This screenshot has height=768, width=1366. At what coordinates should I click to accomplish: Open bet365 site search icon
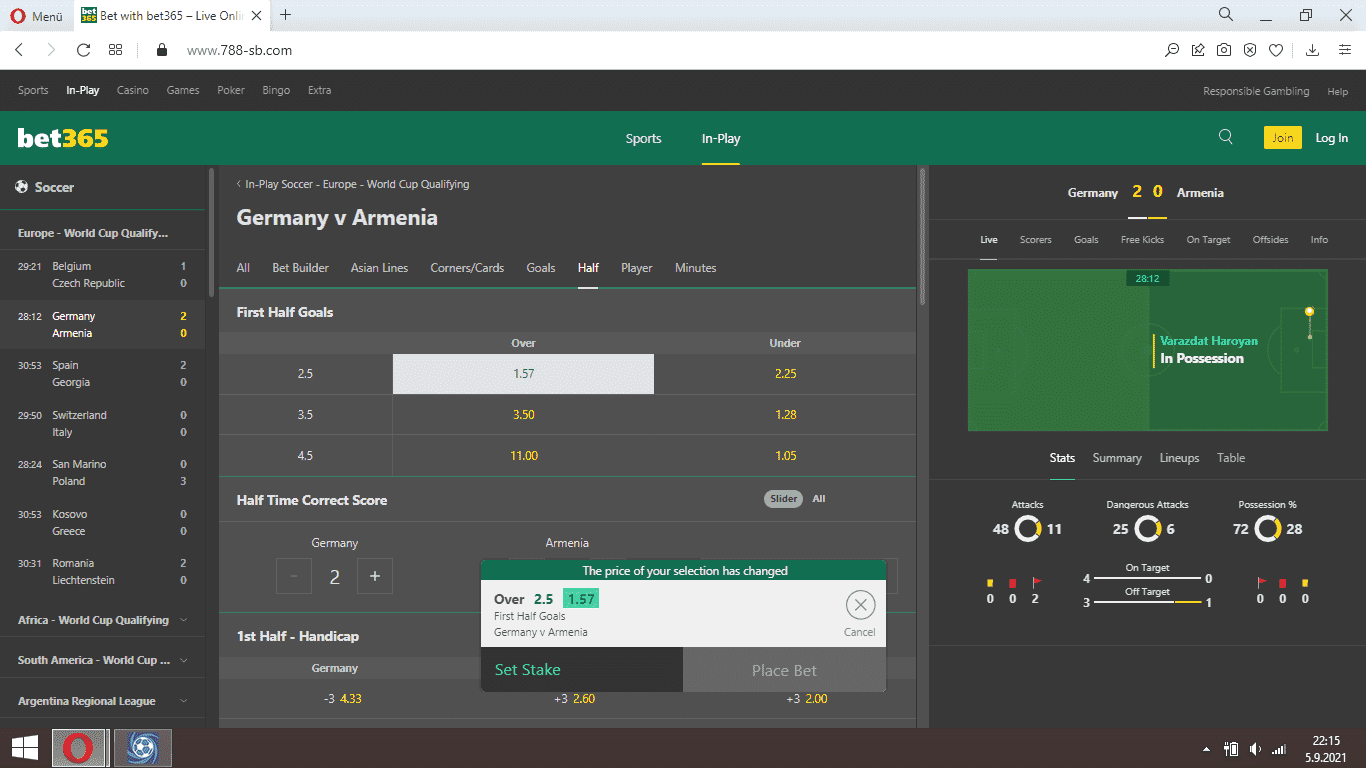1226,138
